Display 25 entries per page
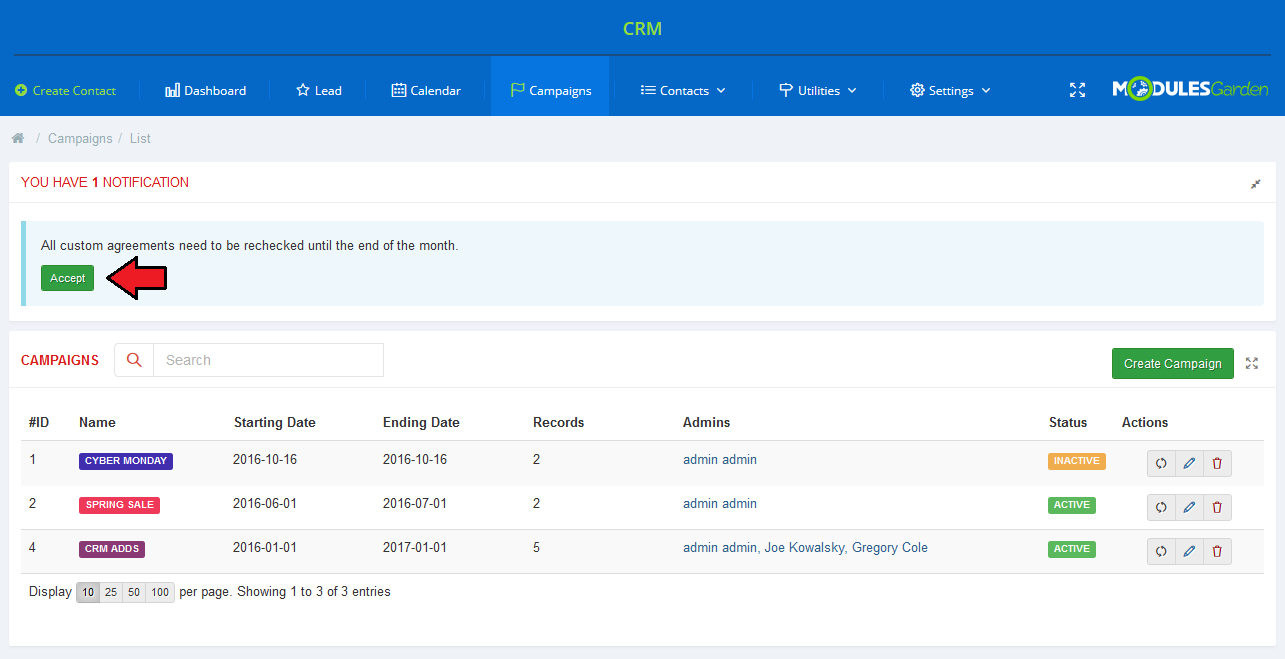The width and height of the screenshot is (1285, 659). click(111, 592)
